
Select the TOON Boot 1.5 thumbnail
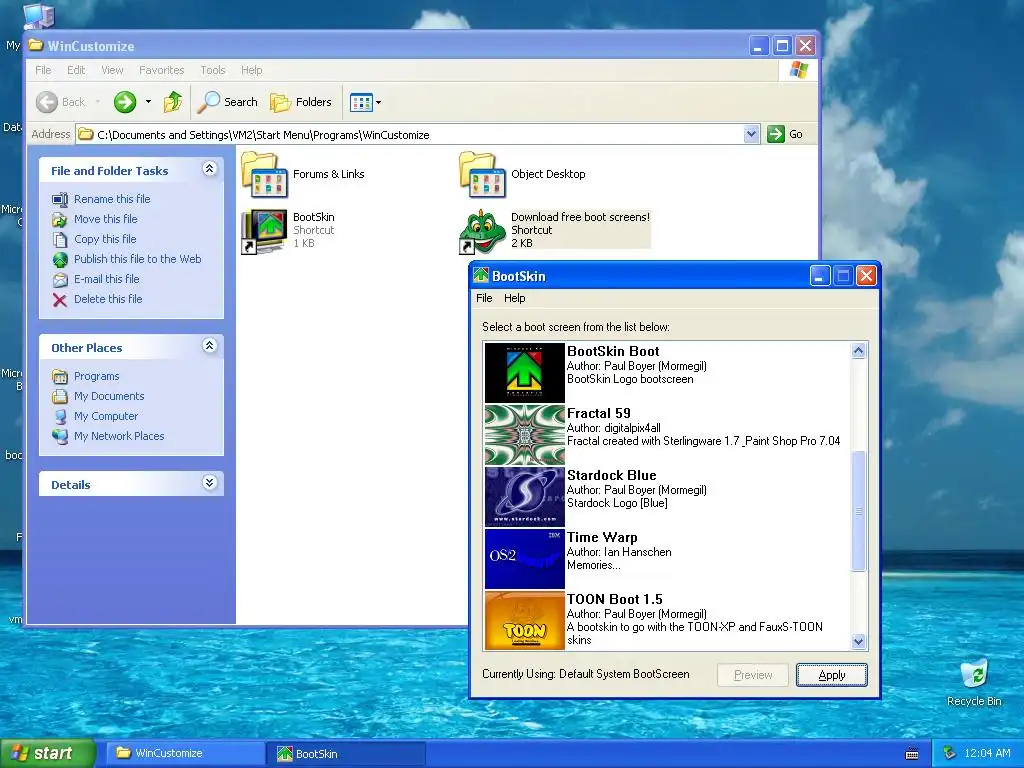[x=524, y=620]
